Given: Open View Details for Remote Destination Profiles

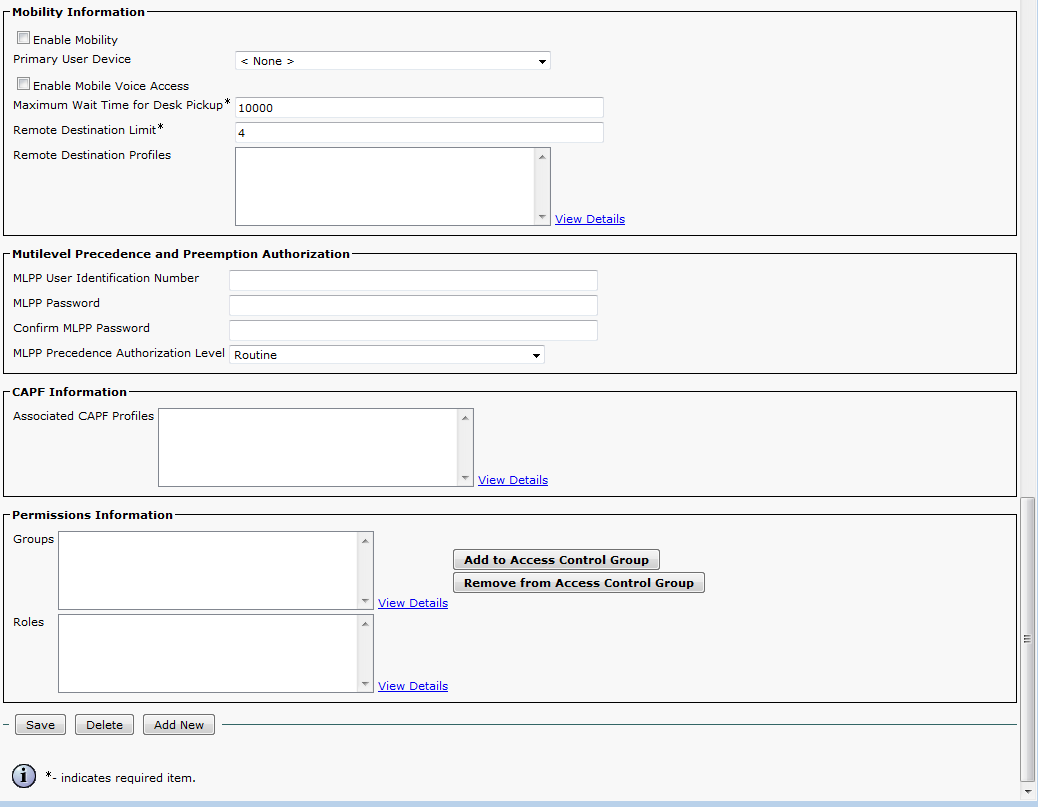Looking at the screenshot, I should click(x=589, y=219).
